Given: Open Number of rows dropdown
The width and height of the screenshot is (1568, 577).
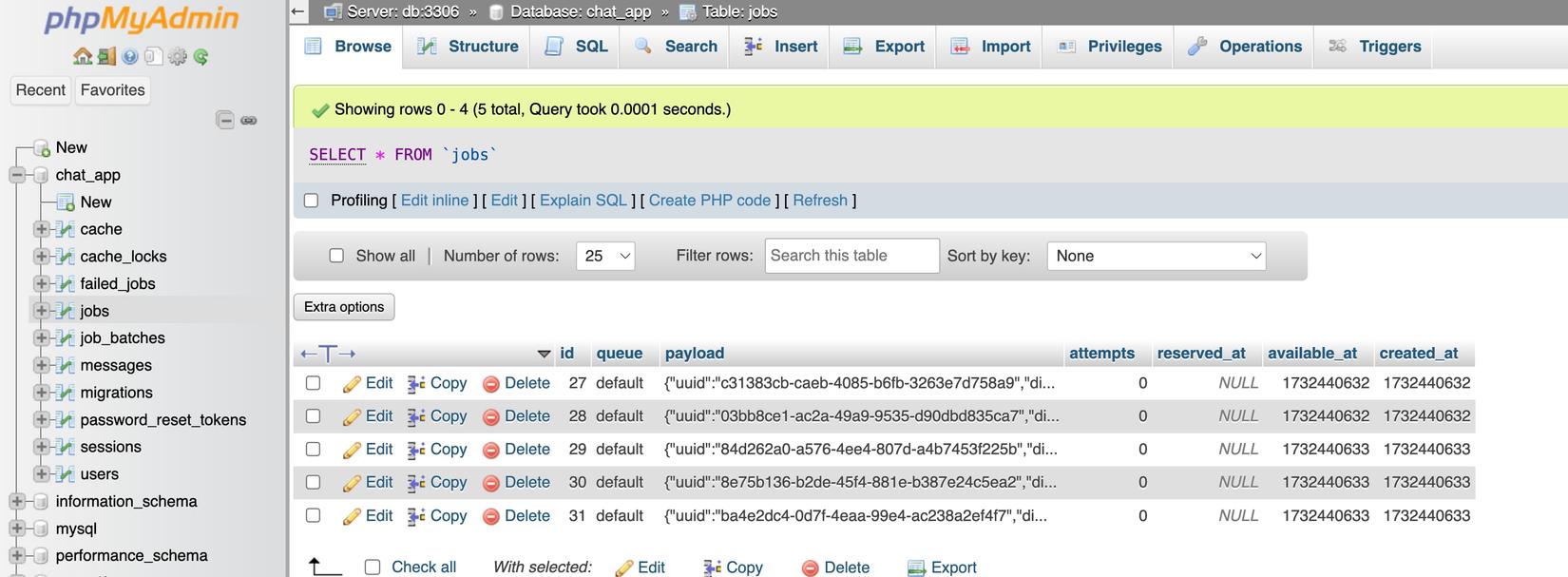Looking at the screenshot, I should (605, 256).
